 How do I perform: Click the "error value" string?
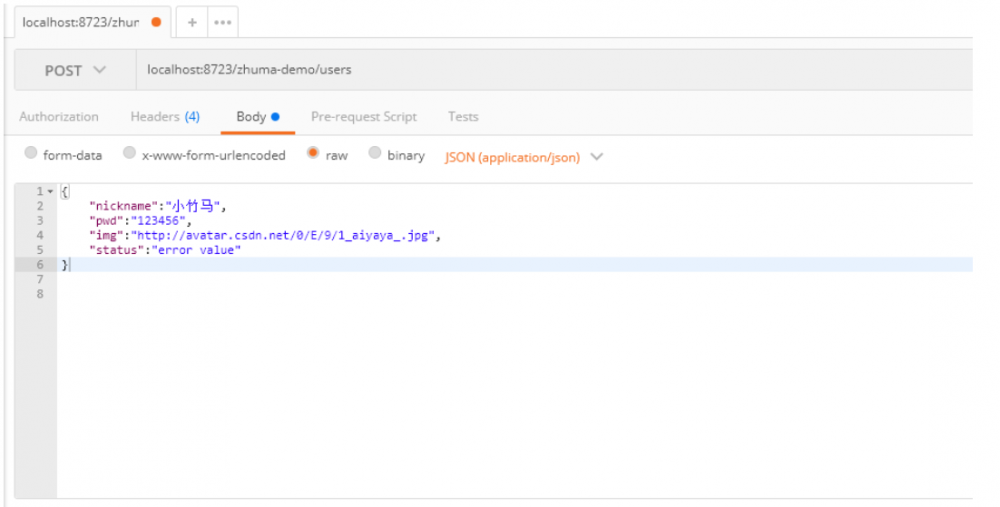click(196, 250)
